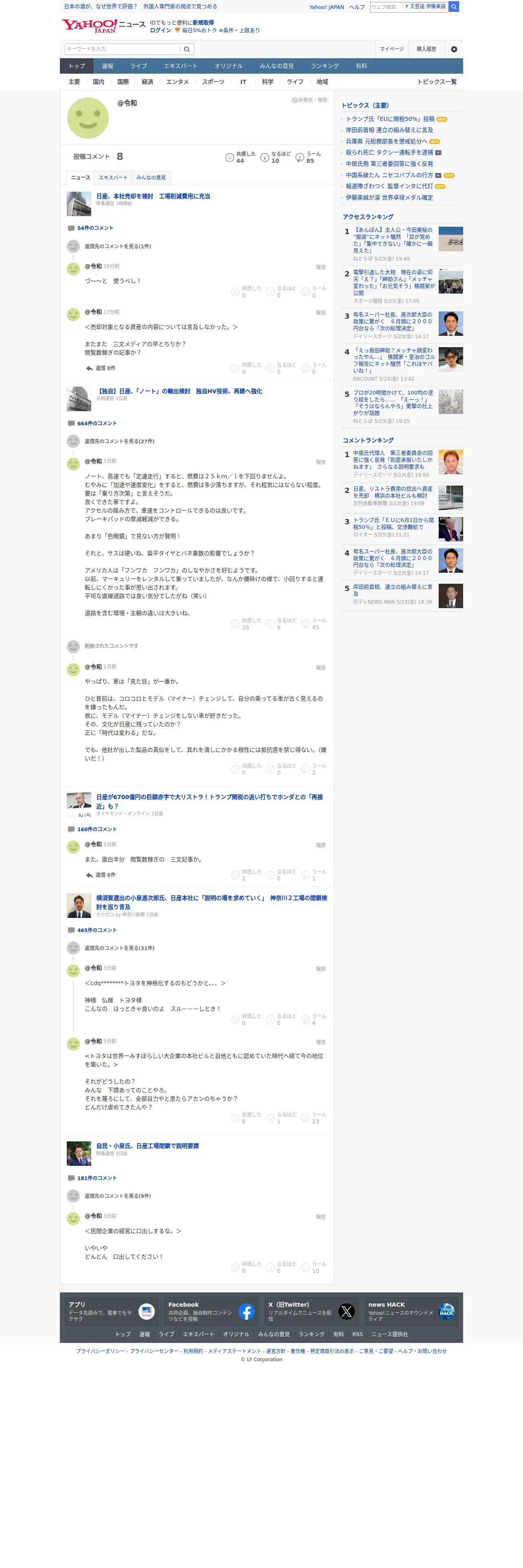This screenshot has height=1568, width=523.
Task: Open マイページ button
Action: coord(391,49)
